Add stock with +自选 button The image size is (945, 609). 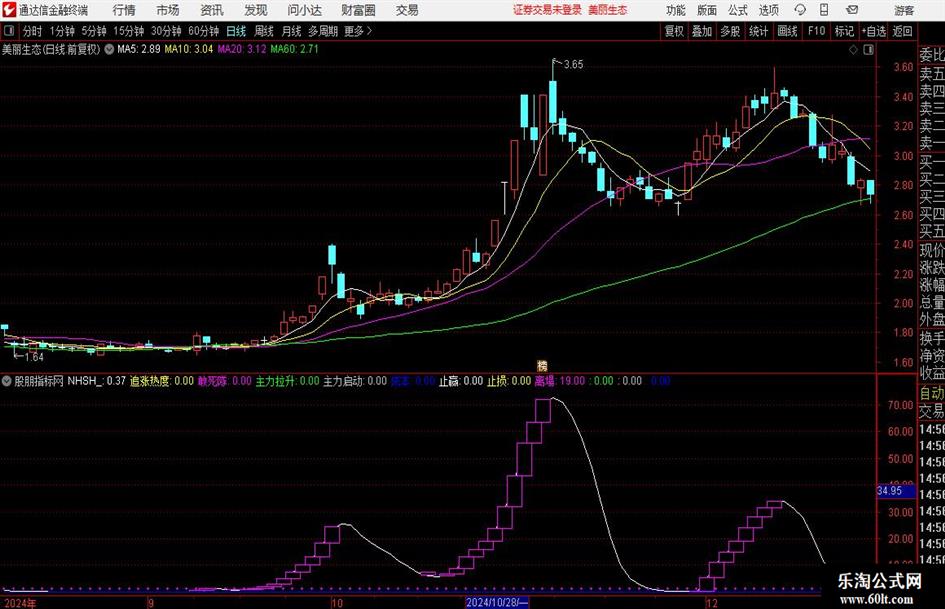(874, 31)
